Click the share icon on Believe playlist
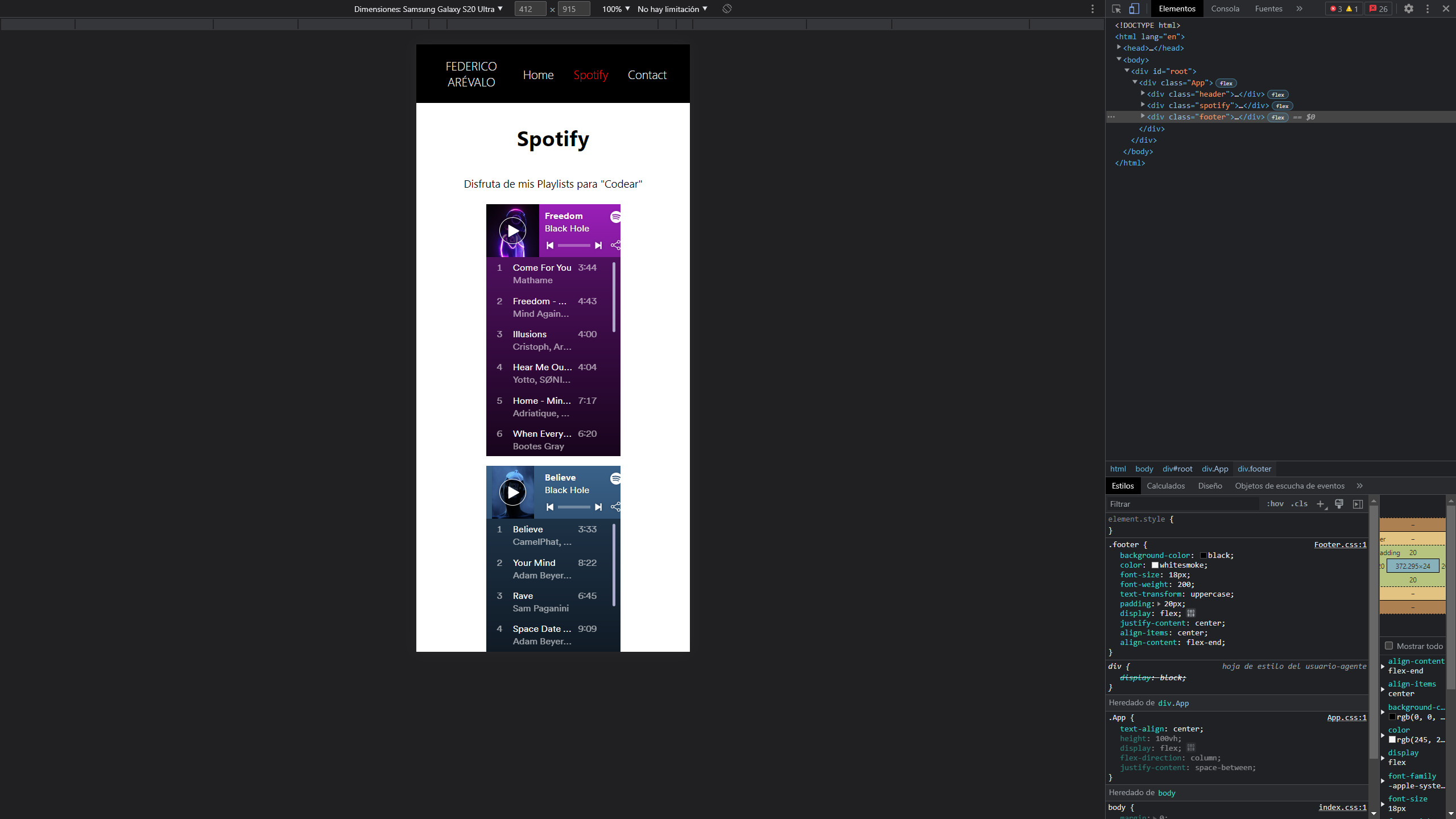1456x819 pixels. pyautogui.click(x=615, y=507)
